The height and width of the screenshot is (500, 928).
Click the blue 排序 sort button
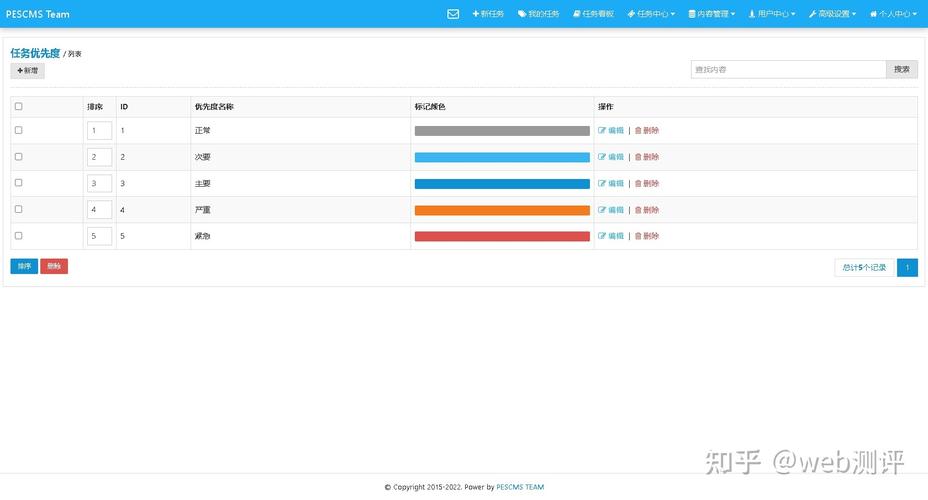tap(24, 266)
